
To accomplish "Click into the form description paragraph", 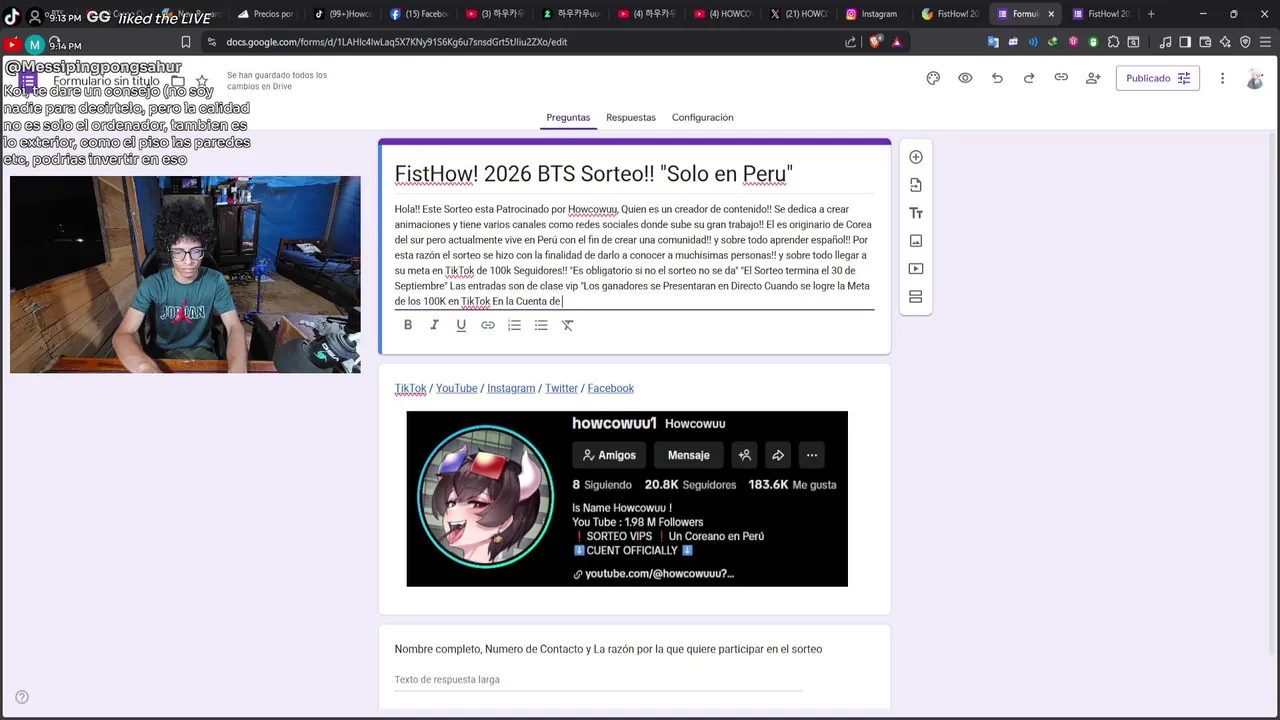I will 634,255.
